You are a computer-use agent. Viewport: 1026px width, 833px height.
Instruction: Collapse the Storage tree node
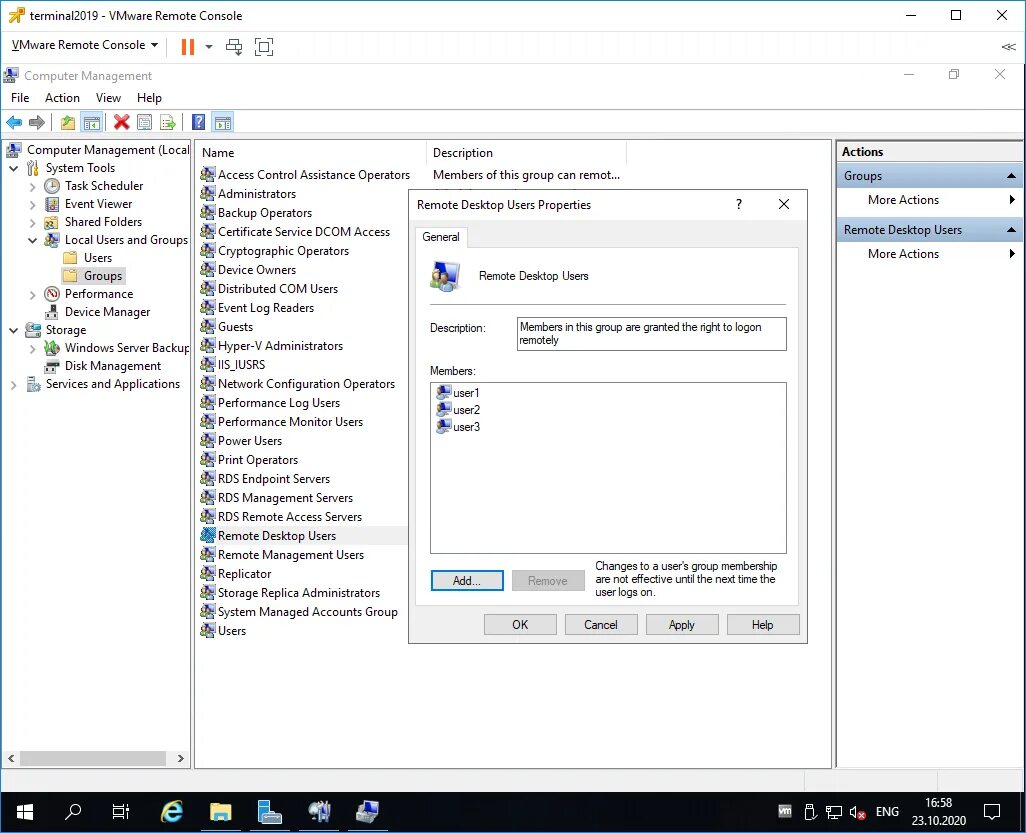[14, 330]
